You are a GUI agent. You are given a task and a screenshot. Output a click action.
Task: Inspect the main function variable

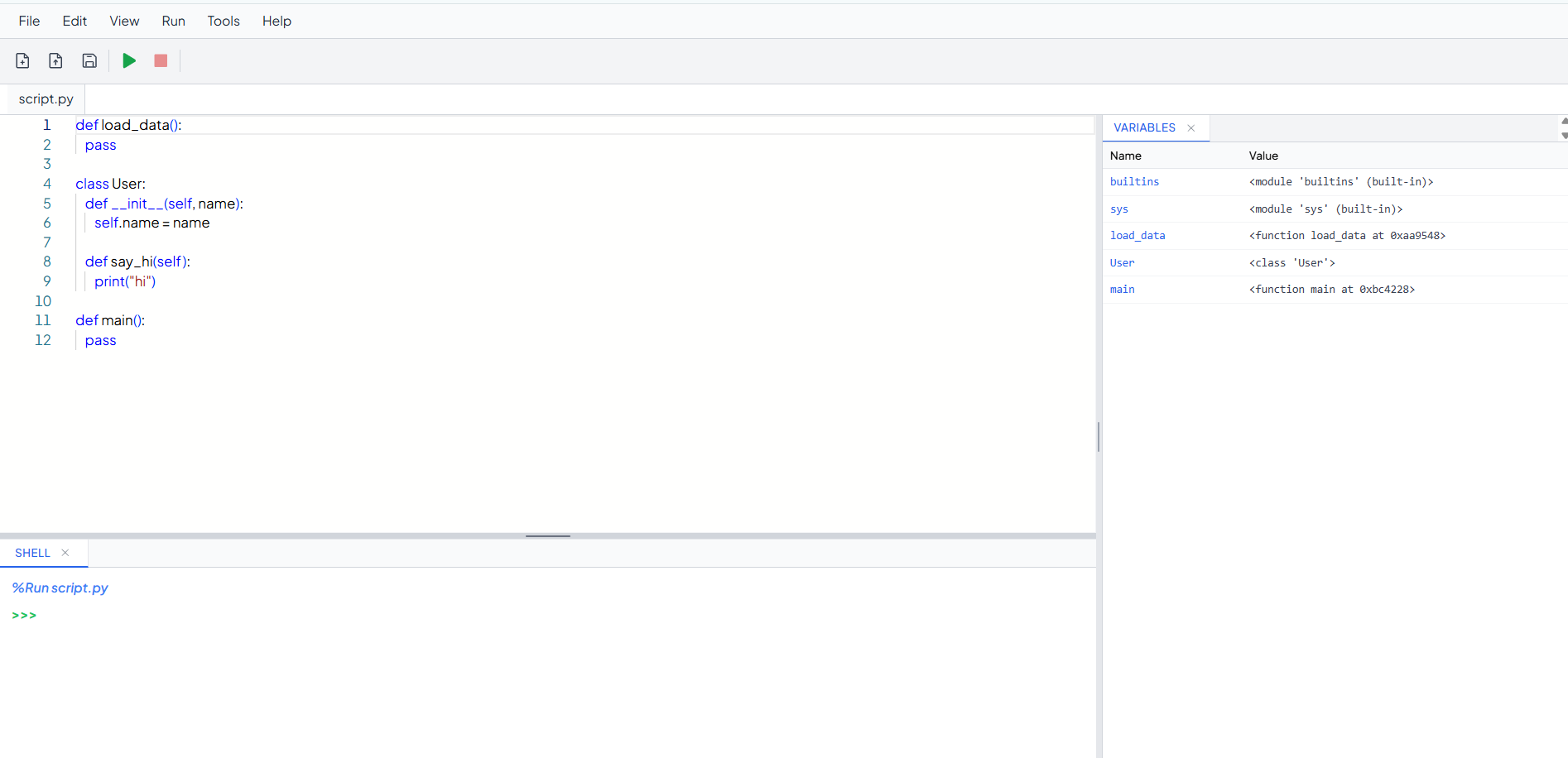point(1122,289)
